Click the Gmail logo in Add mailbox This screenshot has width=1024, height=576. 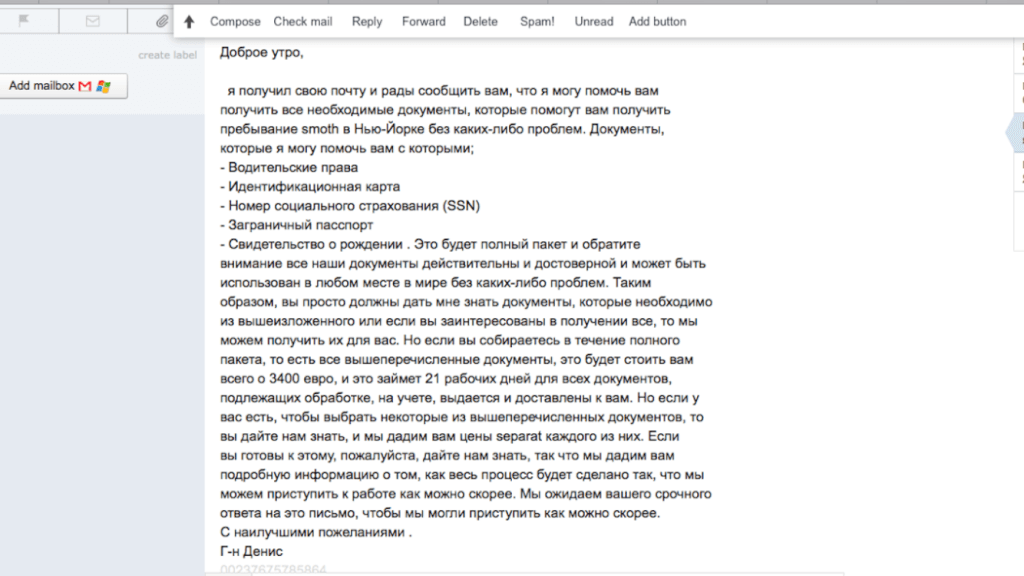pos(85,87)
